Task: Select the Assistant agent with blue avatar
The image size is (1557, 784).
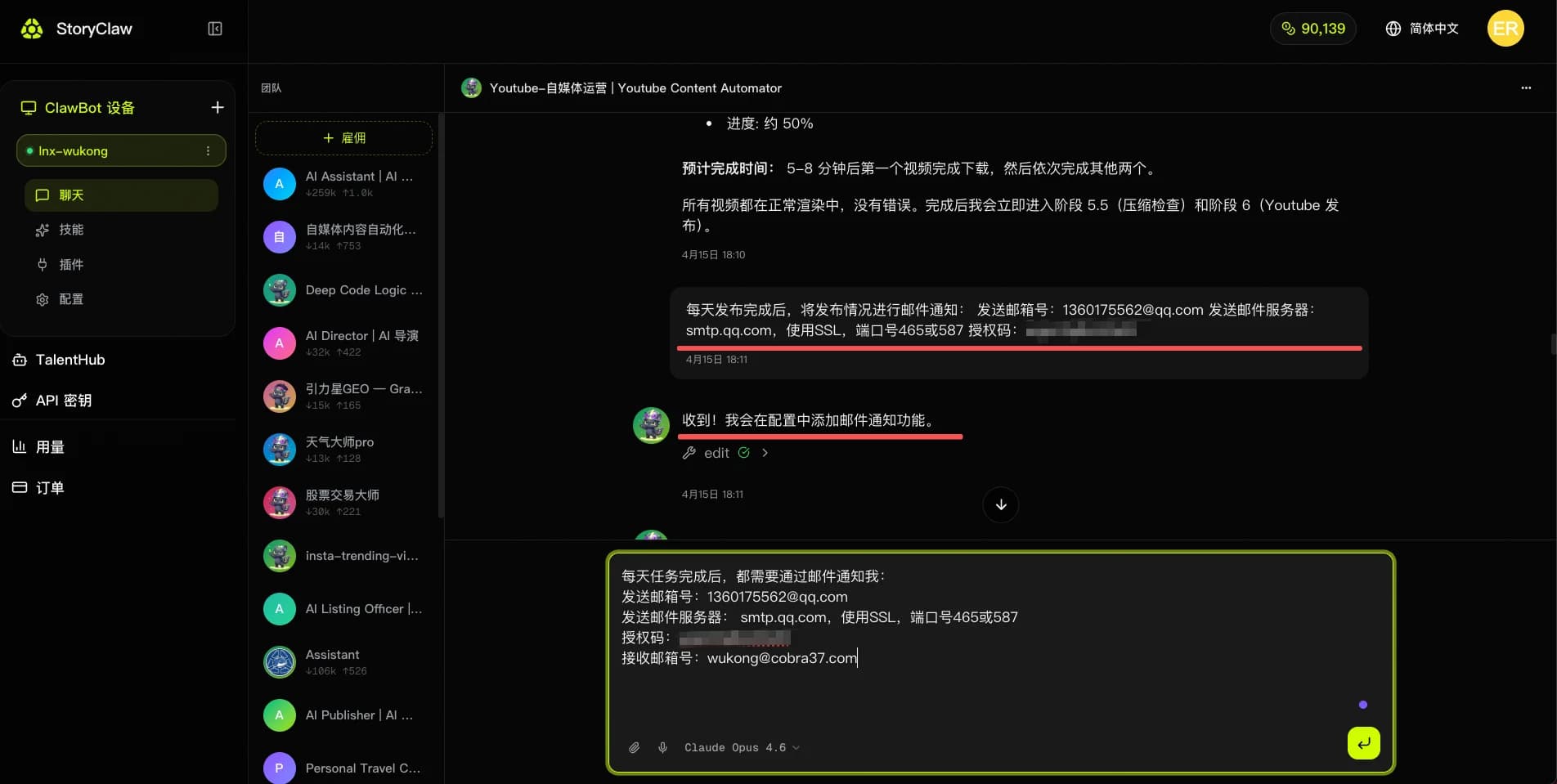Action: pyautogui.click(x=343, y=662)
